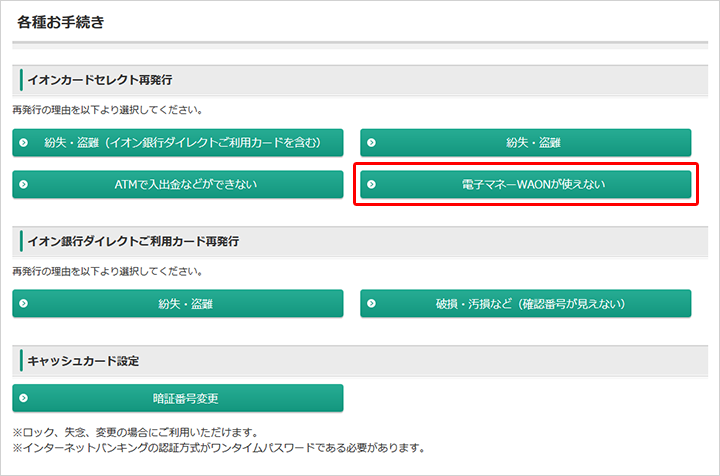The height and width of the screenshot is (476, 720).
Task: Click arrow icon on ATMで入出金などができない
Action: [x=24, y=185]
